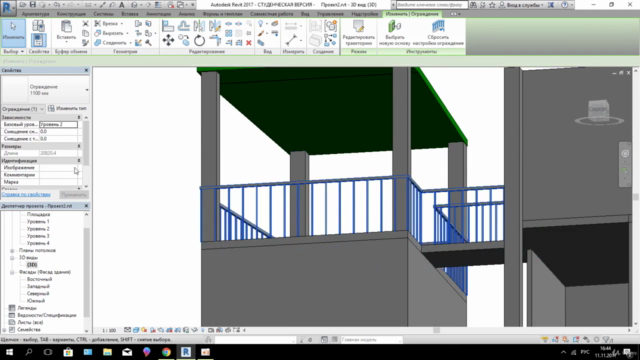Open the Revit application menu R button
Image resolution: width=640 pixels, height=360 pixels.
pos(8,8)
